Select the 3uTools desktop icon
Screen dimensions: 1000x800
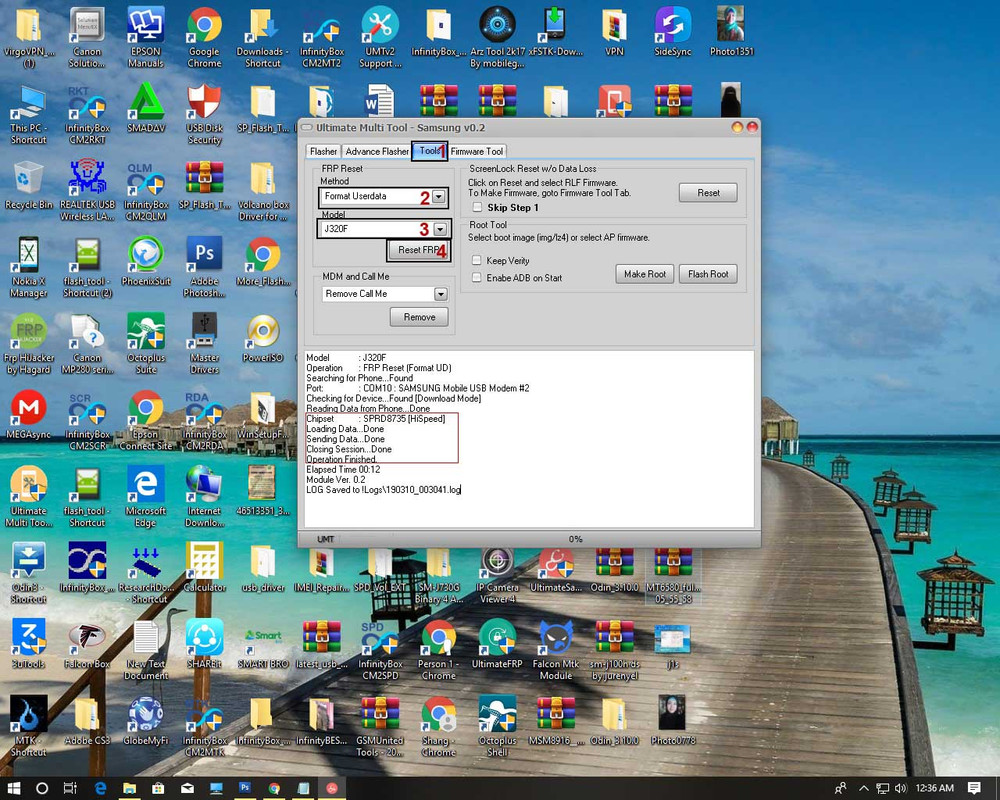coord(29,644)
